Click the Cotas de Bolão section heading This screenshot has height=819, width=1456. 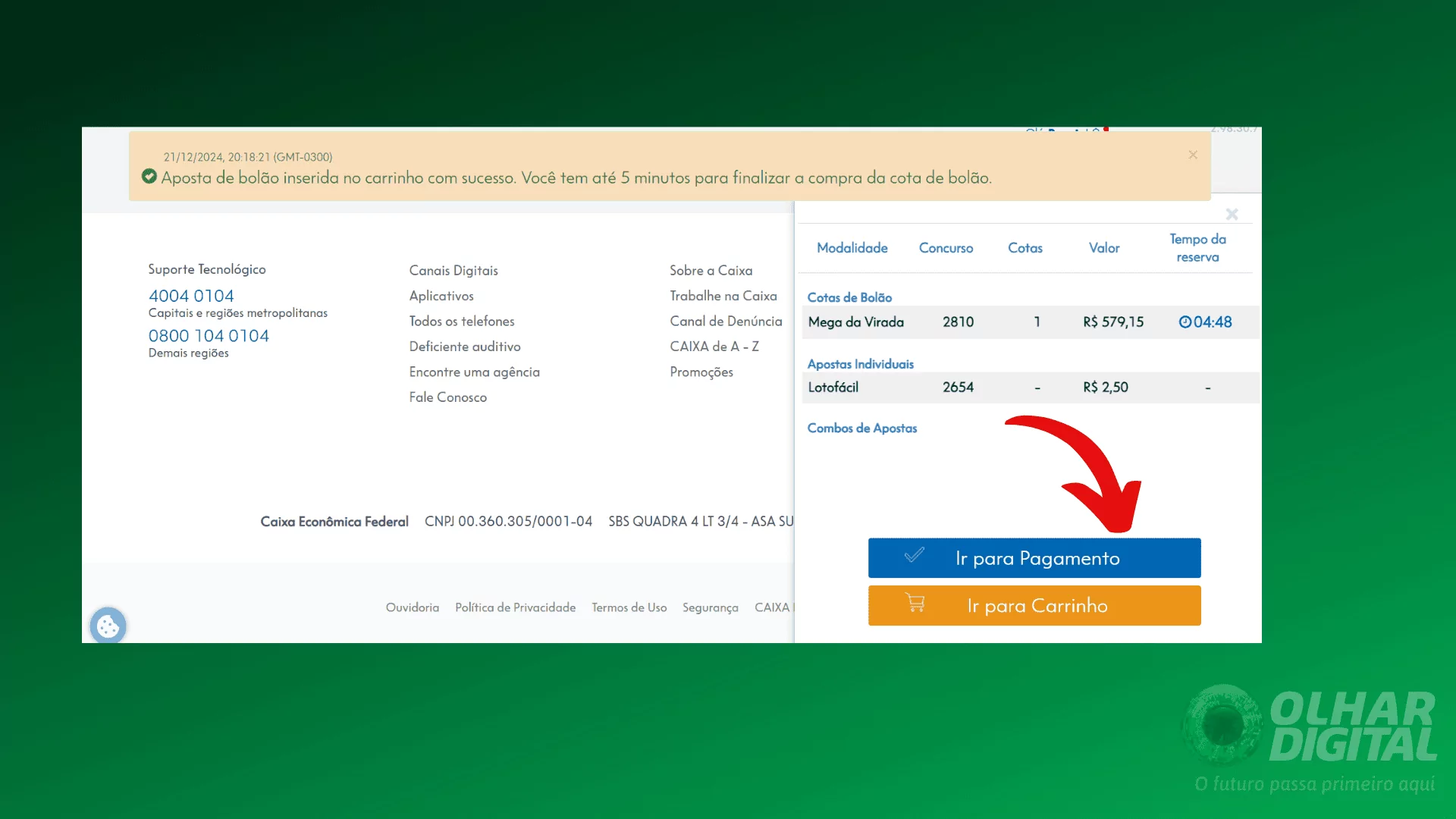(849, 298)
